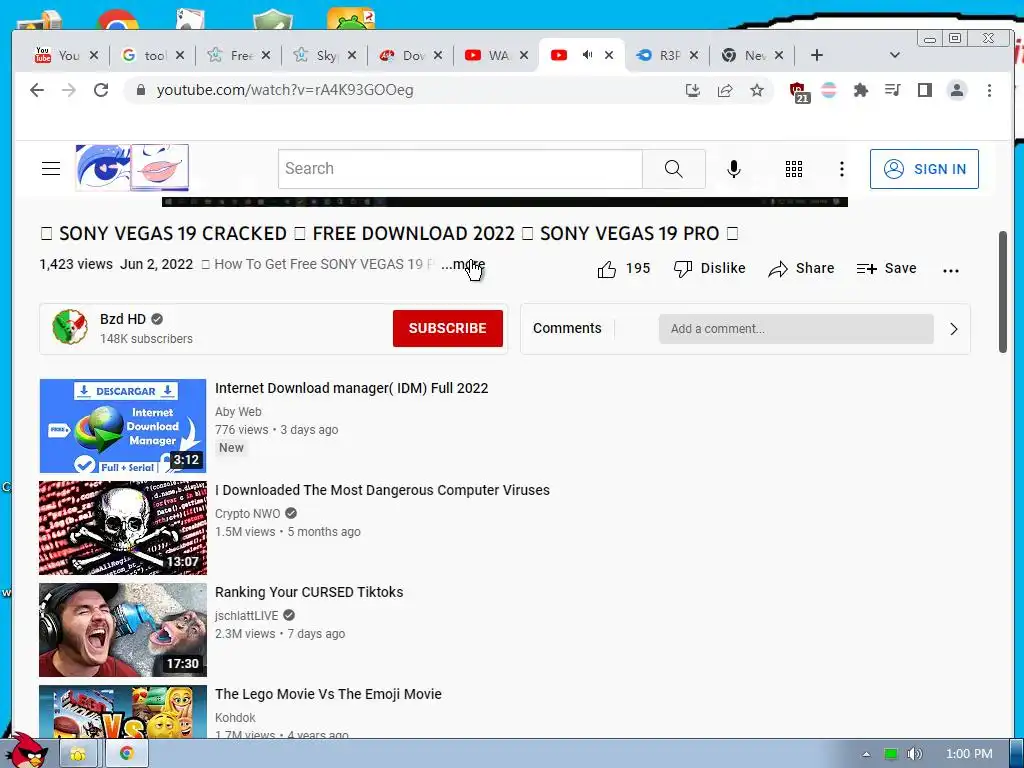Show hidden tray icons arrow
1024x768 pixels.
pos(866,754)
